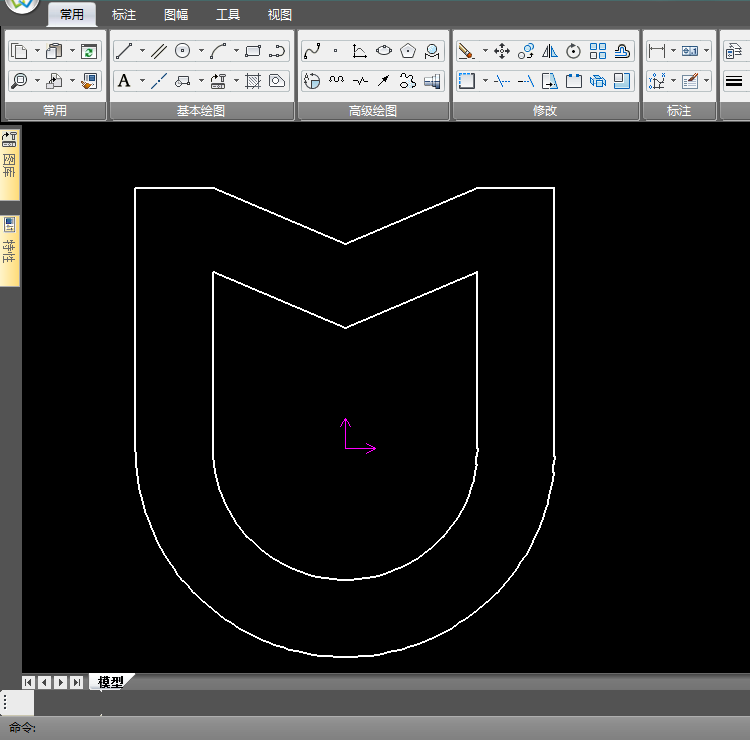Click the Mirror tool
Image resolution: width=750 pixels, height=740 pixels.
550,51
